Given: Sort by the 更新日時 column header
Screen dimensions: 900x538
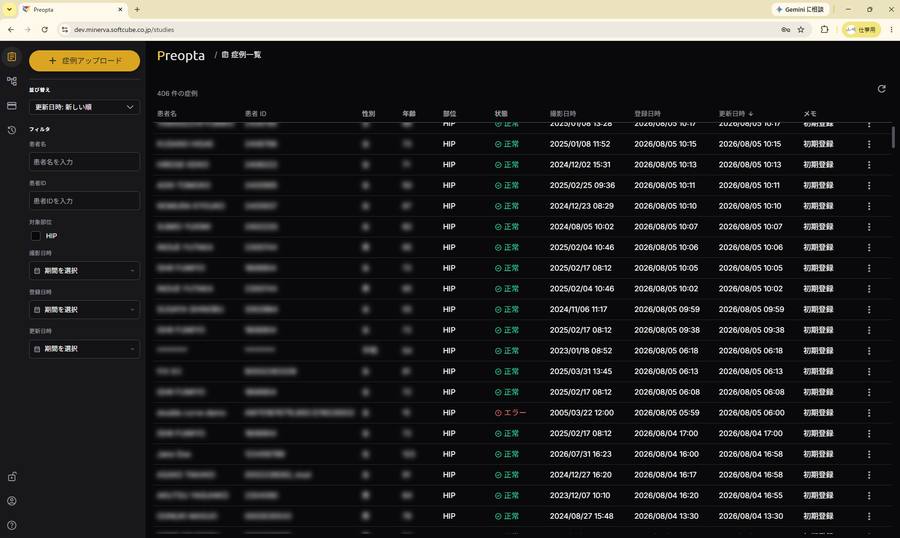Looking at the screenshot, I should coord(736,114).
